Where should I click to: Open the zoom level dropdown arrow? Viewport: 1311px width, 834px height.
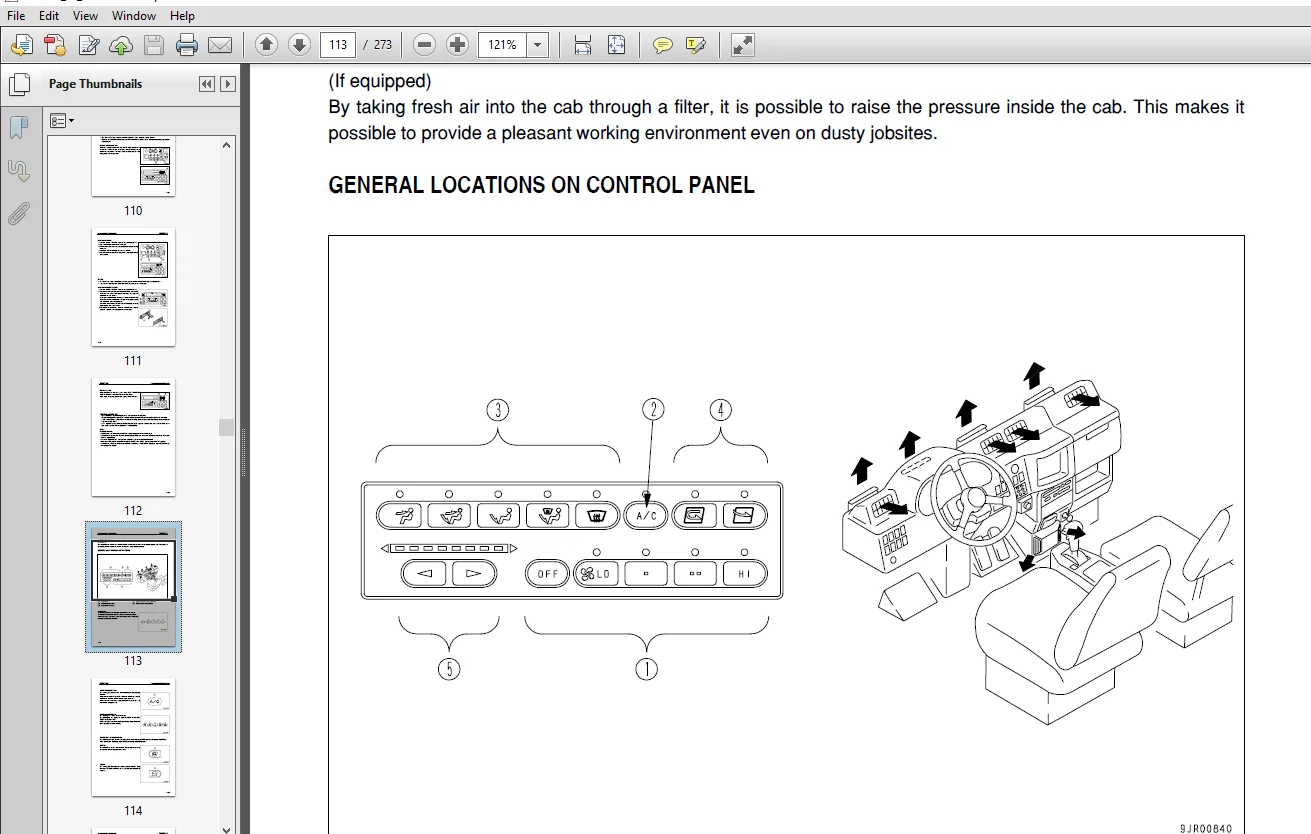coord(538,45)
